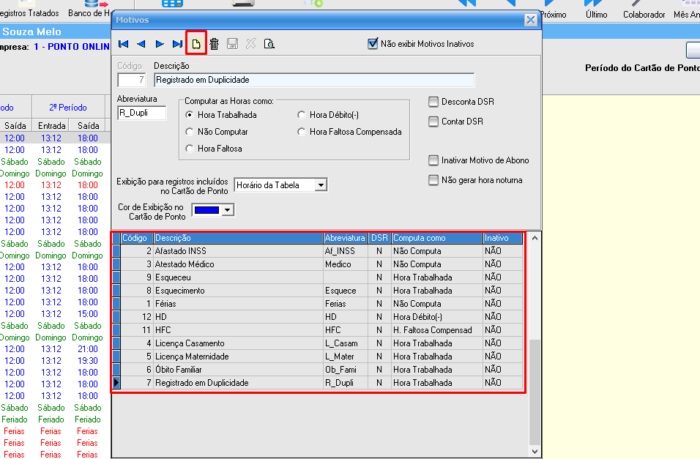This screenshot has height=459, width=700.
Task: Jump to last record in Motivos
Action: 177,44
